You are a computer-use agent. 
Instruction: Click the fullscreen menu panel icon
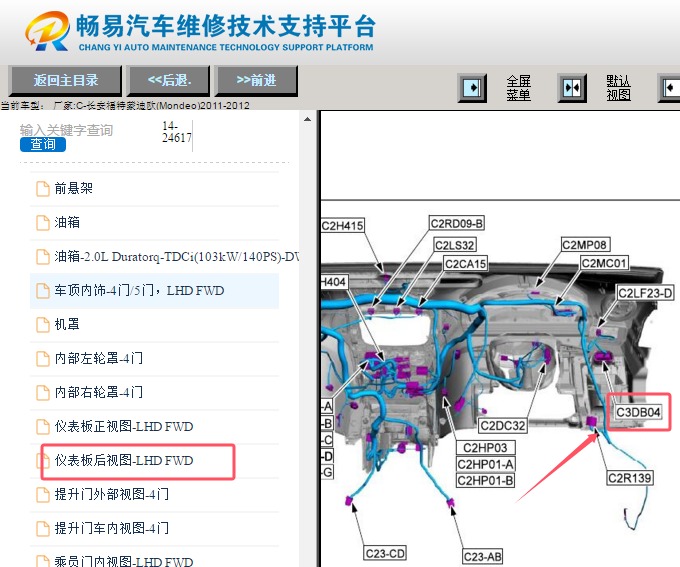(x=472, y=88)
